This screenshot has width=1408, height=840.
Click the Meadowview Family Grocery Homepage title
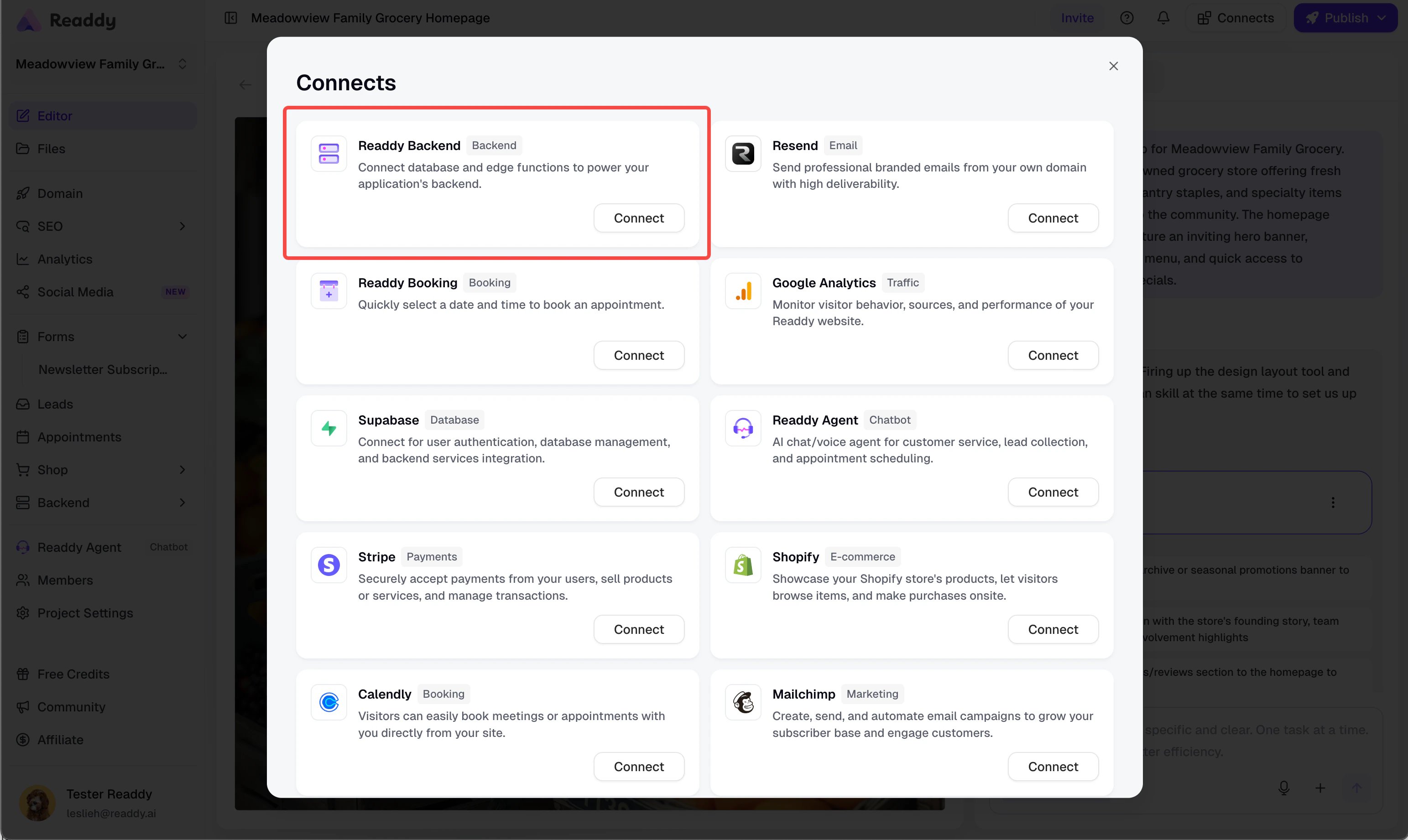[x=370, y=18]
